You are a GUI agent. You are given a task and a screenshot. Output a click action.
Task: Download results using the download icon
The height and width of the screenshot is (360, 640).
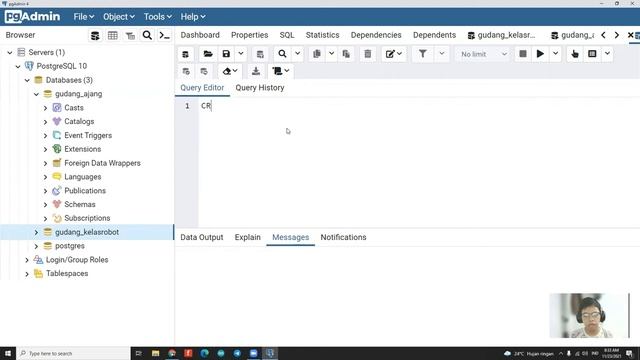point(256,71)
